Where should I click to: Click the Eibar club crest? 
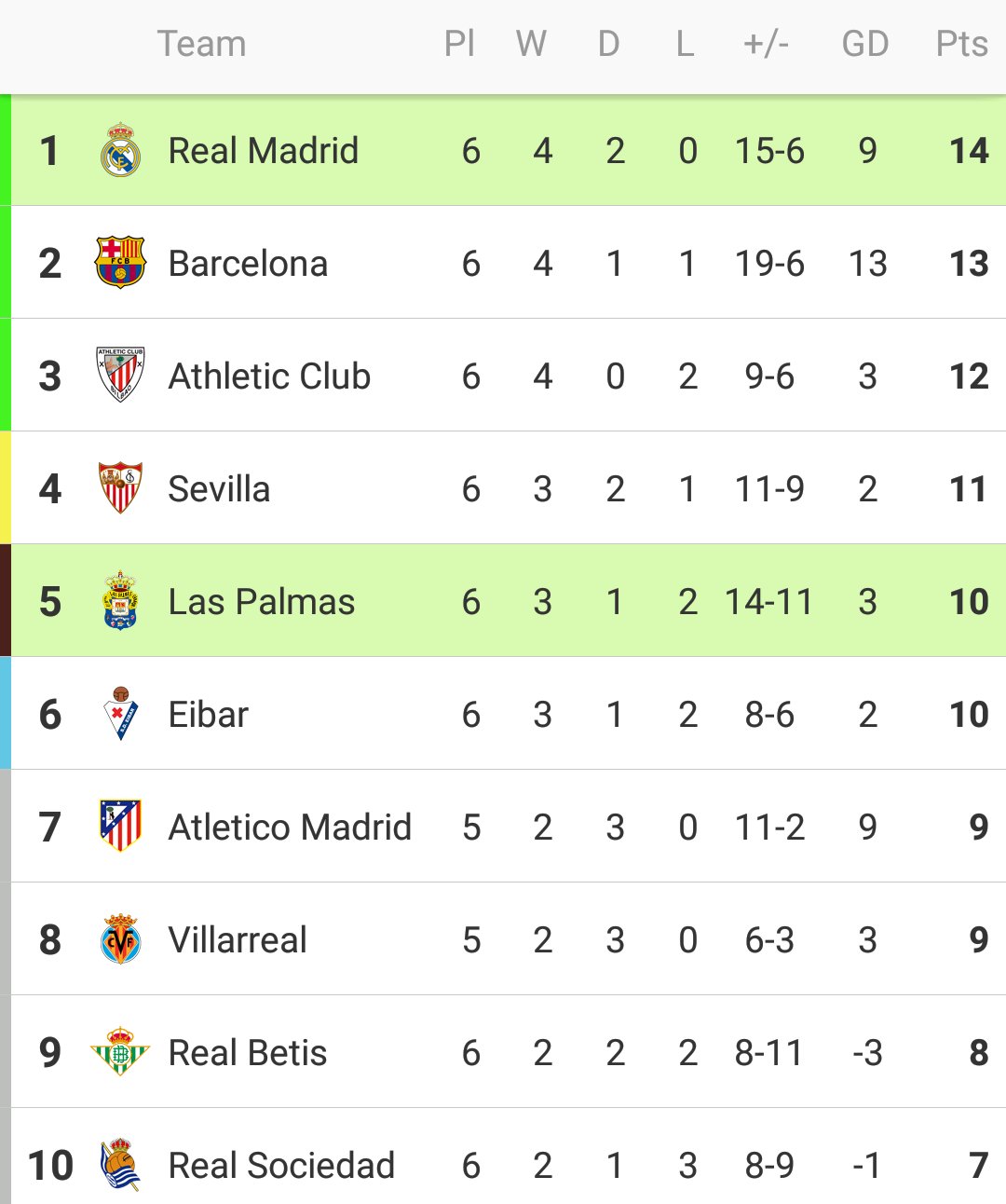[x=120, y=714]
